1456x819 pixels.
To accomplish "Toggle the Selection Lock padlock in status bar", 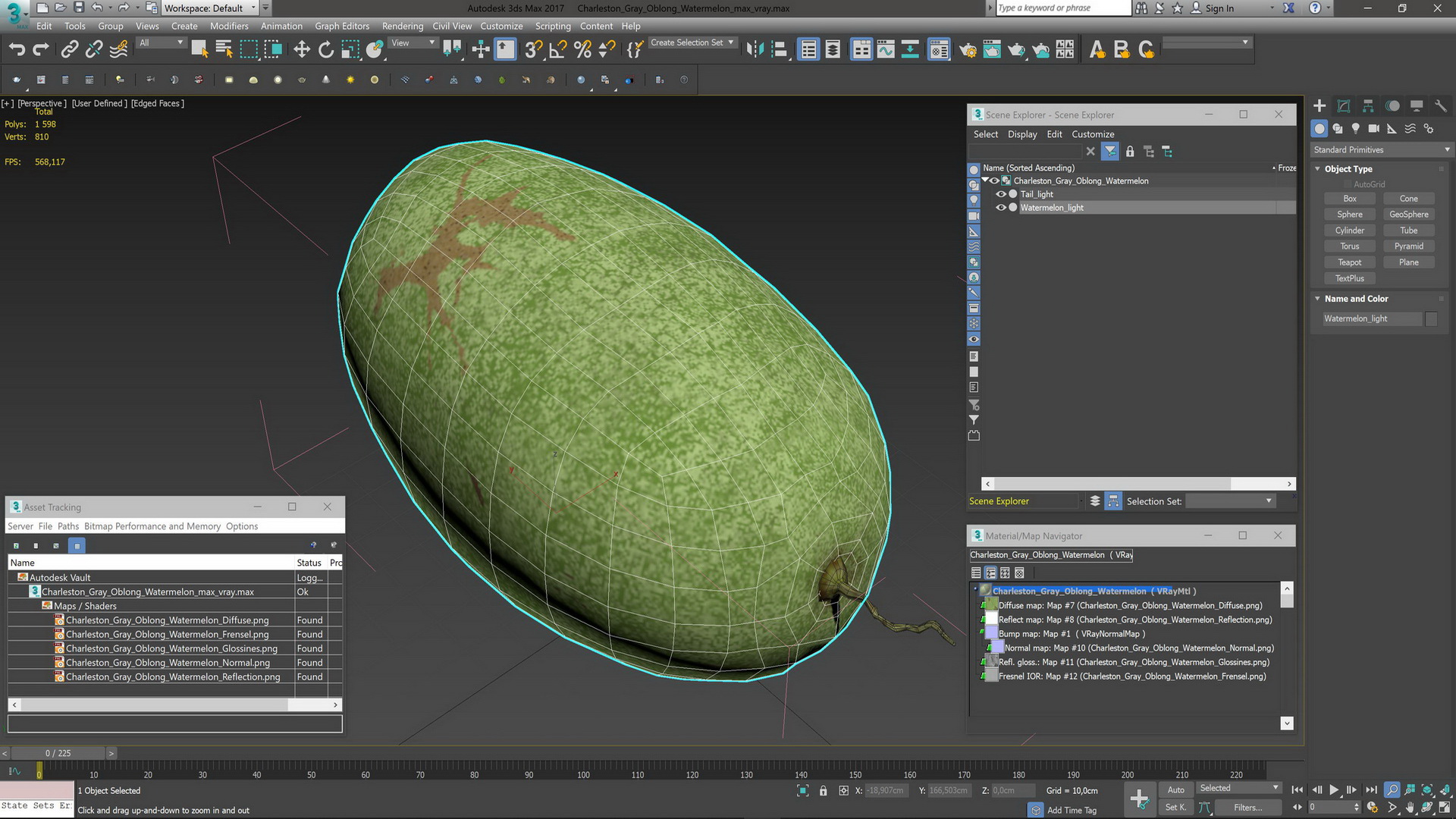I will [823, 790].
